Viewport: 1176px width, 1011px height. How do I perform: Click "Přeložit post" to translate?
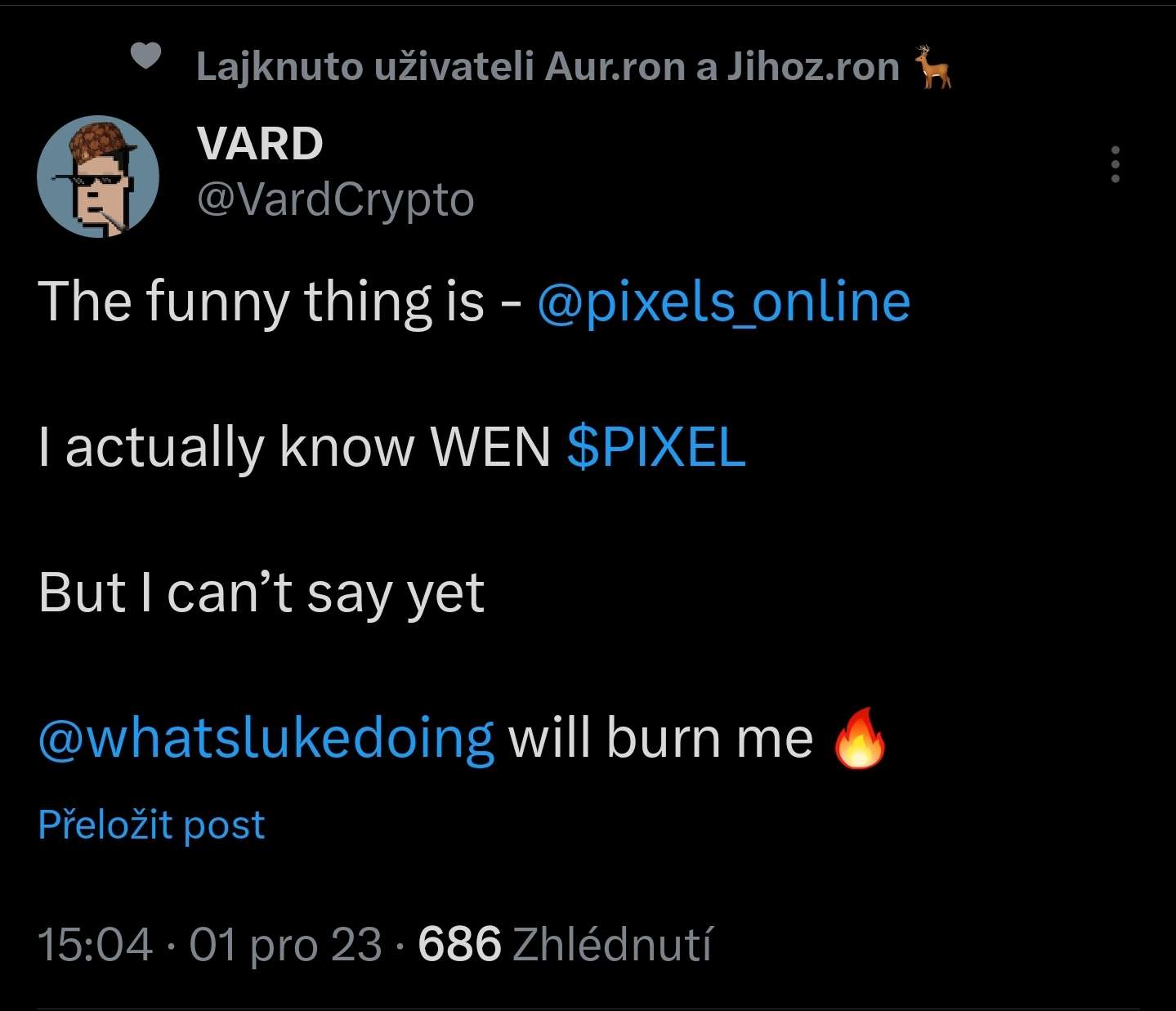[151, 825]
